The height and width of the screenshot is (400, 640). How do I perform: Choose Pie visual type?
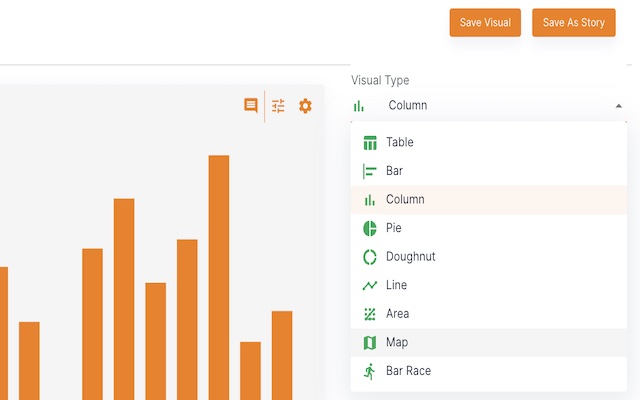pyautogui.click(x=489, y=228)
